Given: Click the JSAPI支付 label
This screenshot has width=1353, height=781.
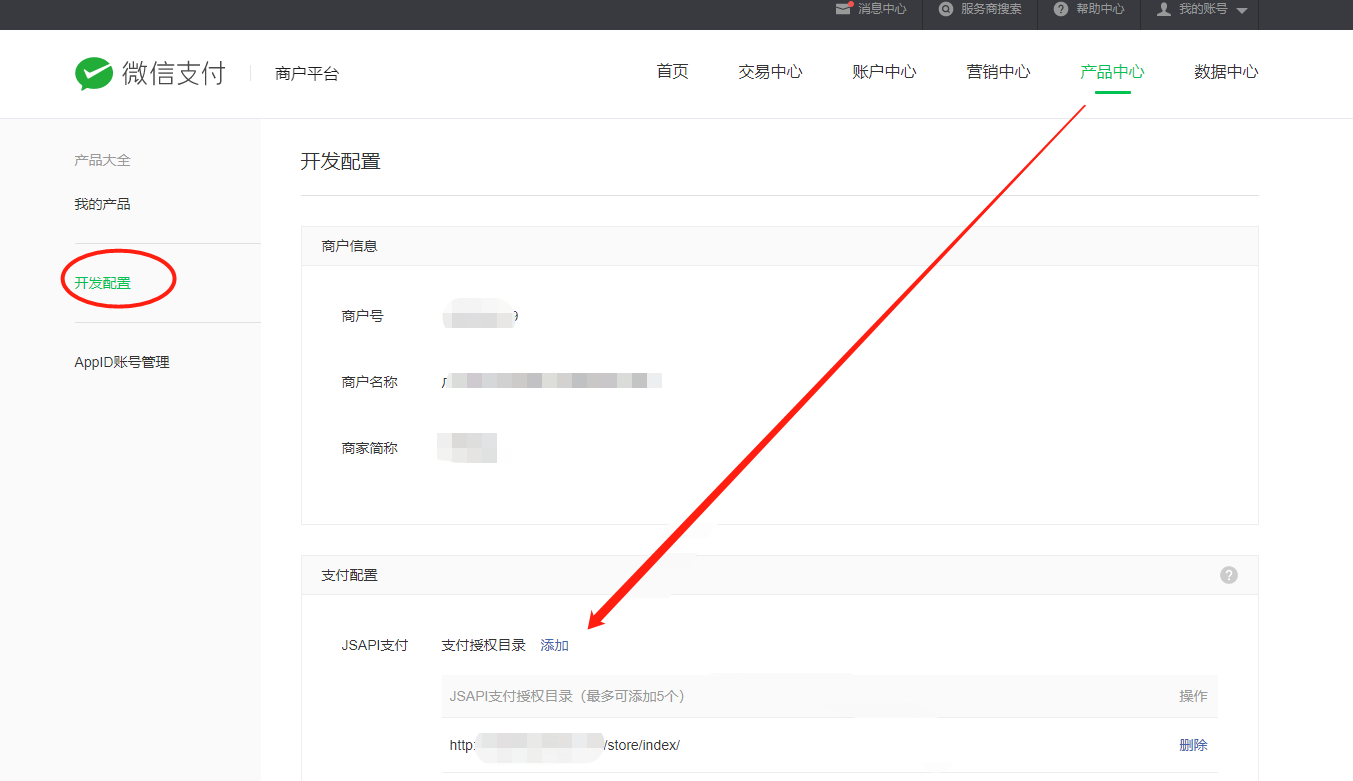Looking at the screenshot, I should click(375, 645).
